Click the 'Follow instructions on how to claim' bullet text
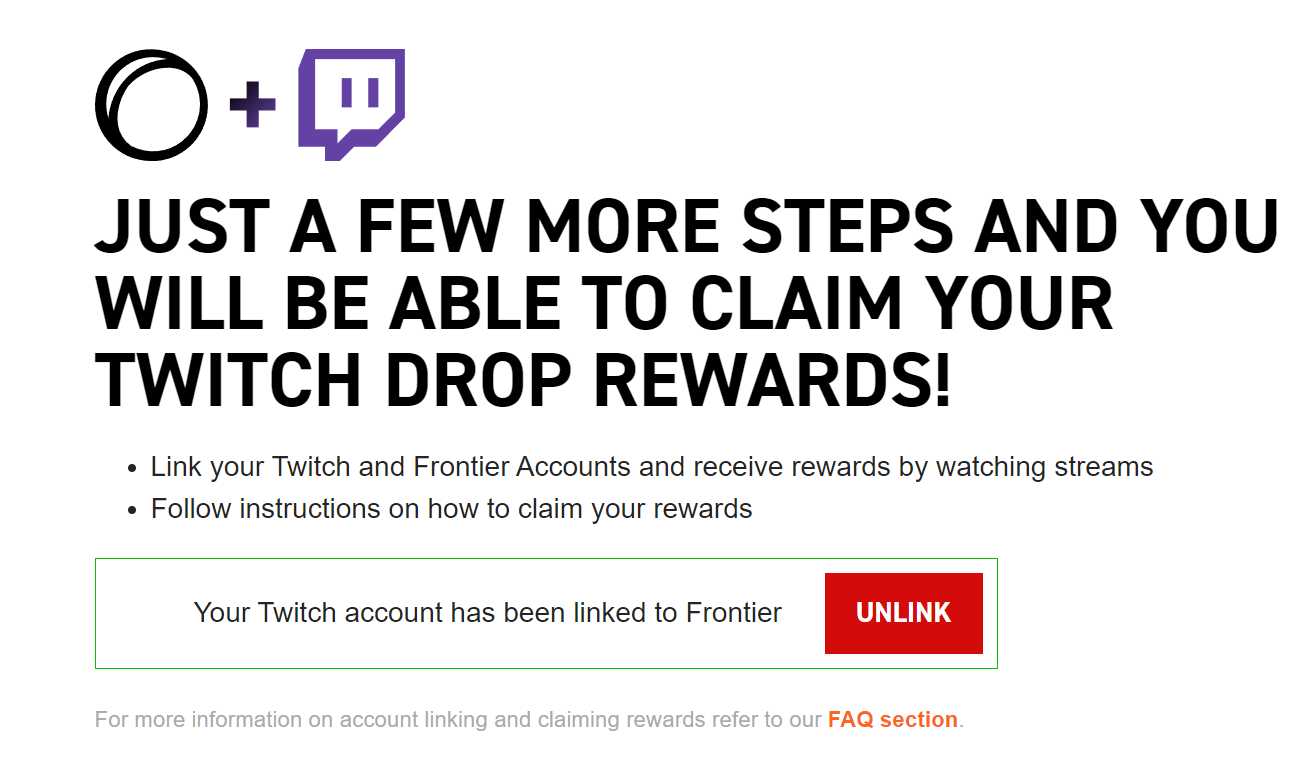This screenshot has width=1294, height=764. [x=451, y=509]
